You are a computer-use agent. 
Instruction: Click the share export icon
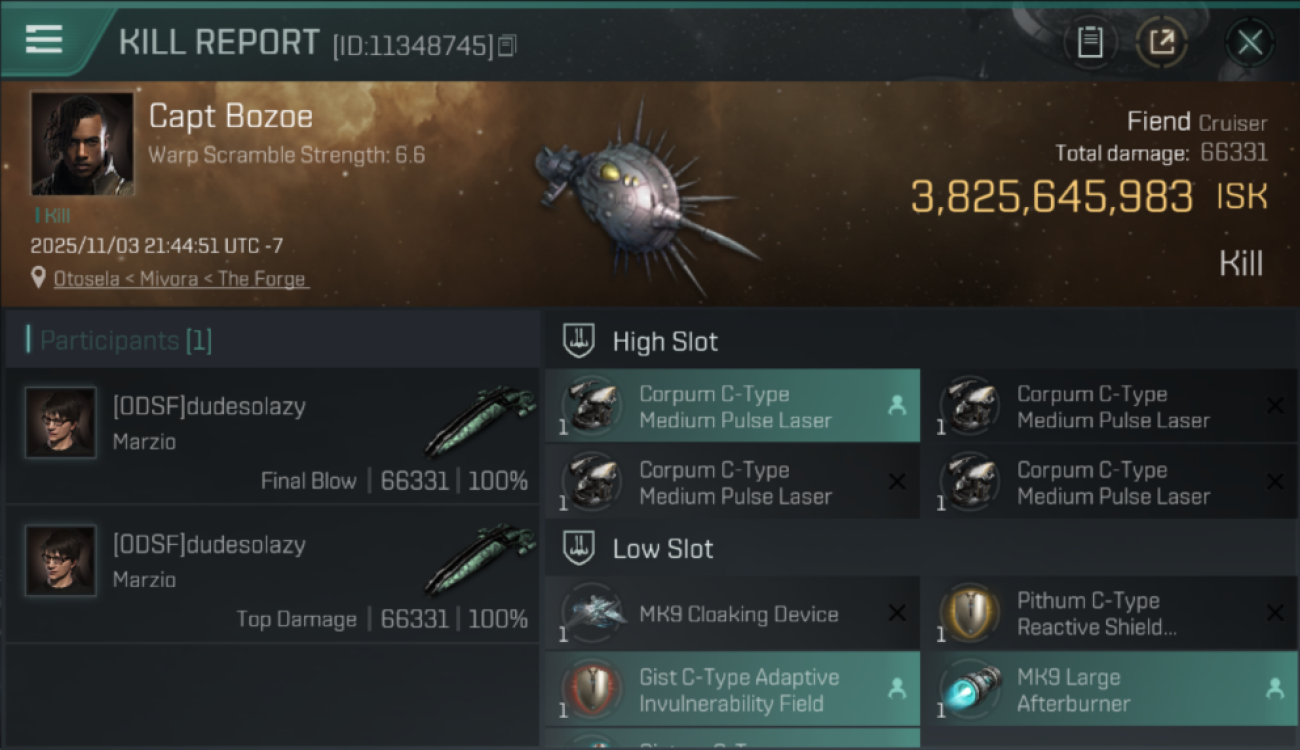[x=1162, y=43]
